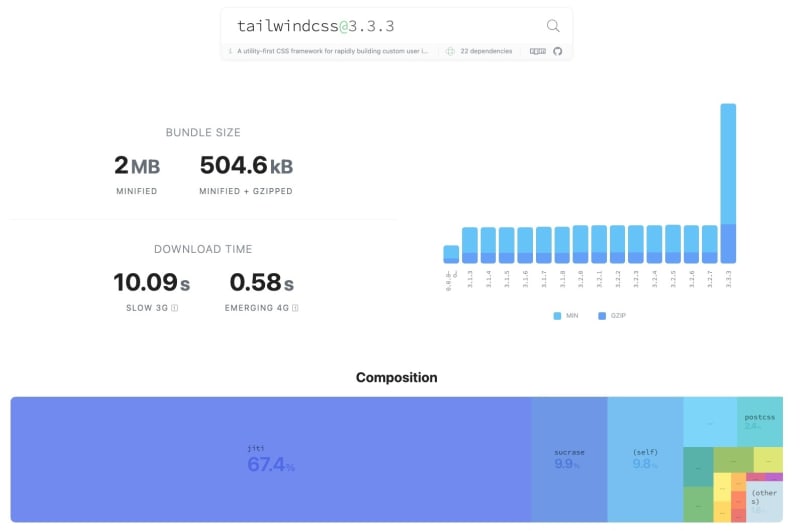Select the 3.2.3 version bar

click(x=636, y=244)
